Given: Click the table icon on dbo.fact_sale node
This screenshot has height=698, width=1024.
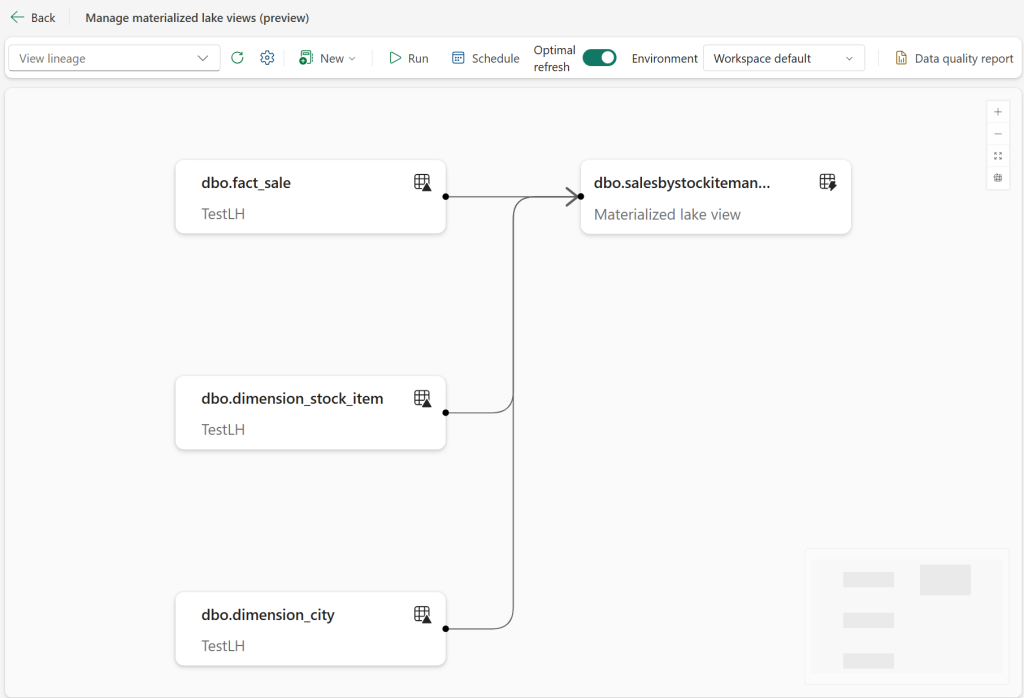Looking at the screenshot, I should (422, 182).
